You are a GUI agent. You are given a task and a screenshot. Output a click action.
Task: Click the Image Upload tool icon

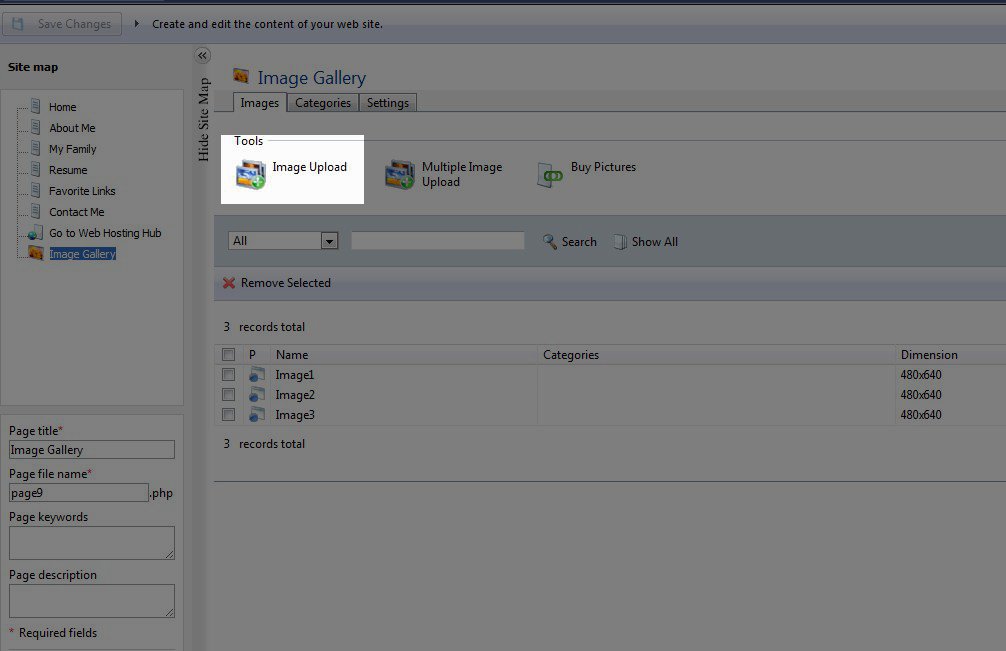251,174
